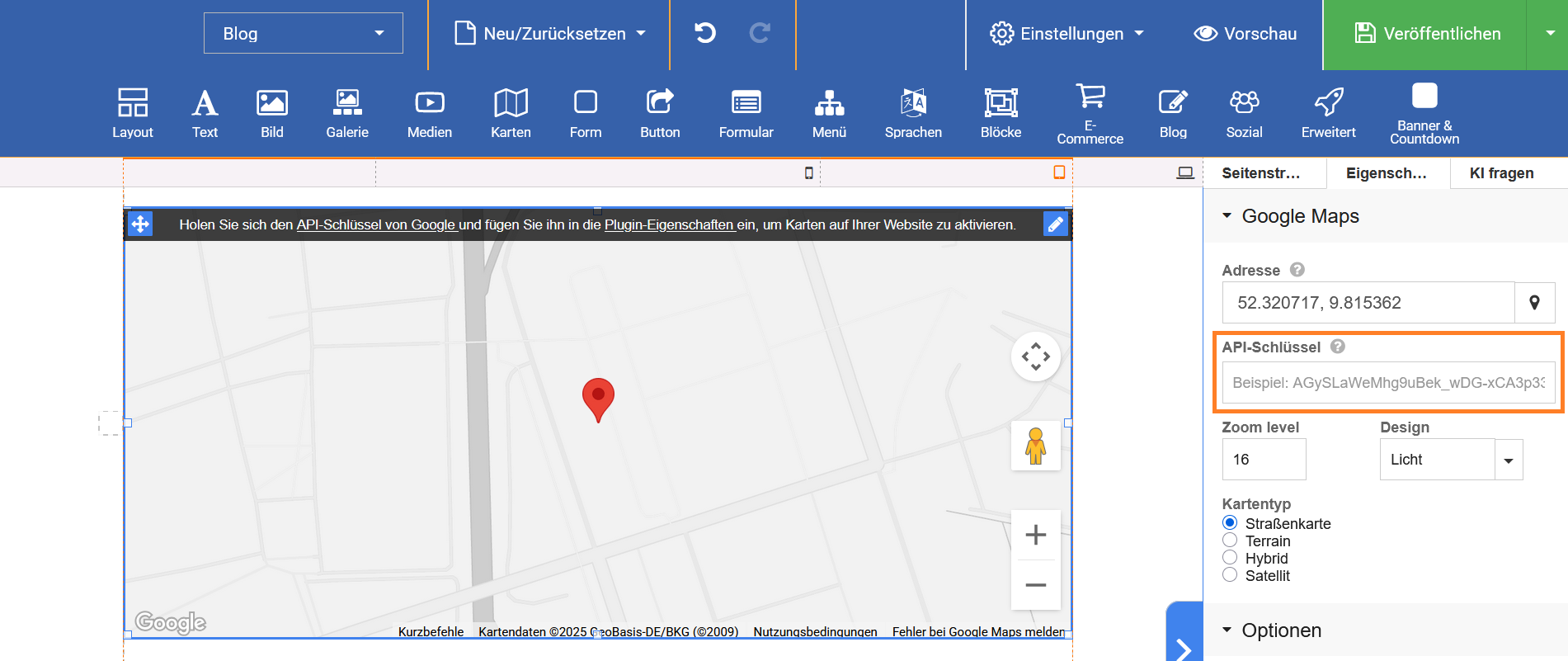The width and height of the screenshot is (1568, 661).
Task: Select the Hybrid map type
Action: pyautogui.click(x=1230, y=558)
